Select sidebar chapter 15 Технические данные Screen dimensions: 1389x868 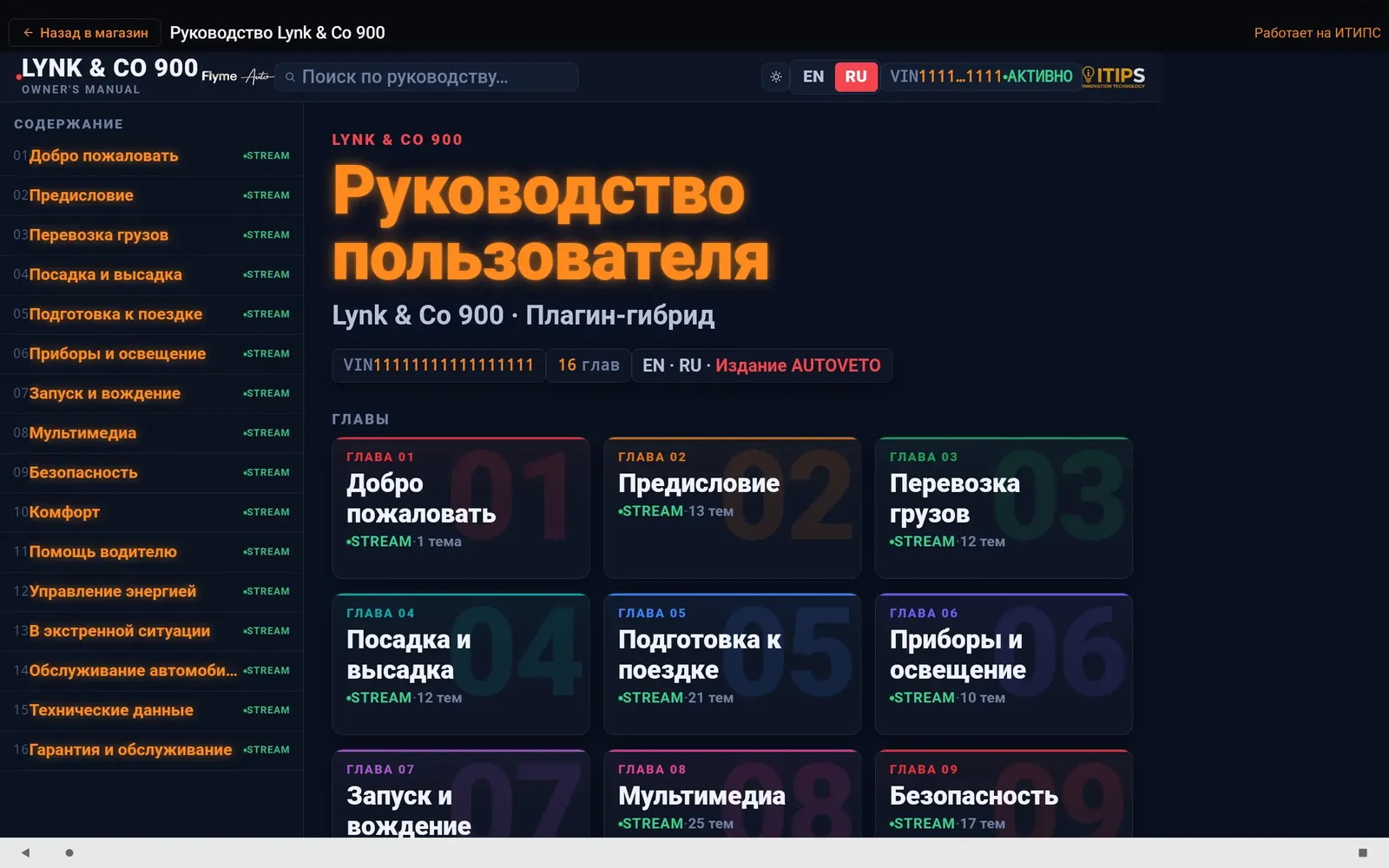pos(152,710)
